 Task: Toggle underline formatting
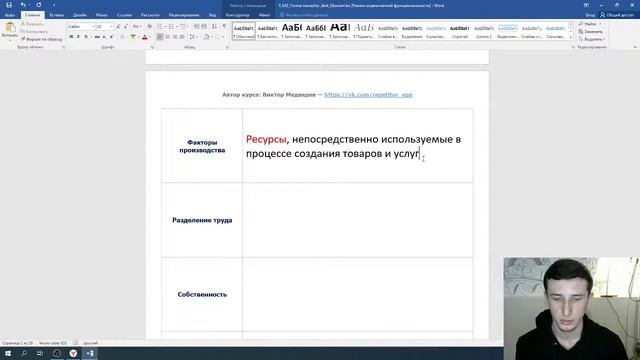pos(86,37)
